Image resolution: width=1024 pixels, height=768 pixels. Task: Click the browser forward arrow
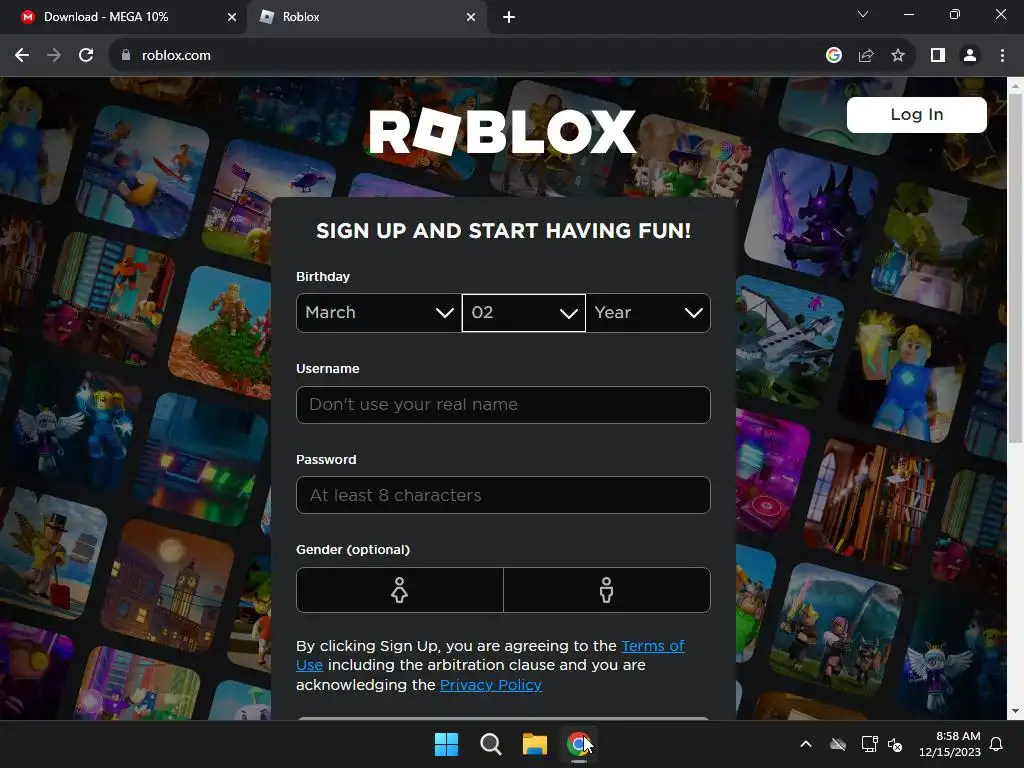tap(54, 56)
